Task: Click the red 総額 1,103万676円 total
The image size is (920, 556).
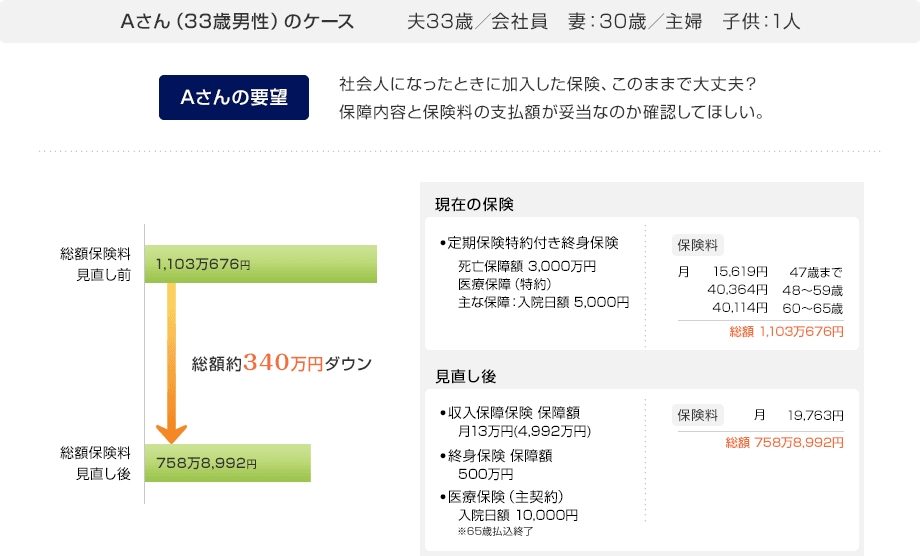Action: [787, 331]
